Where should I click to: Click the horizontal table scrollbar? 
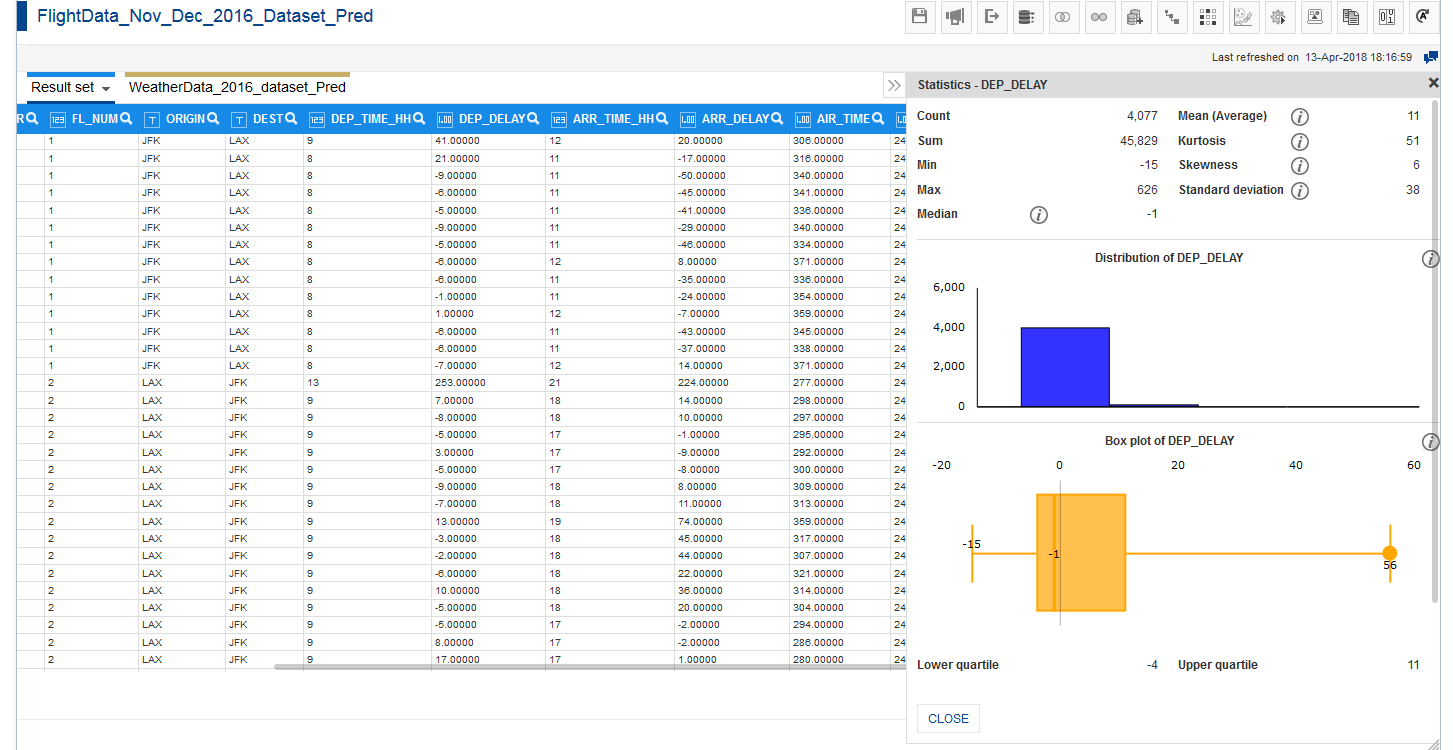pyautogui.click(x=590, y=666)
